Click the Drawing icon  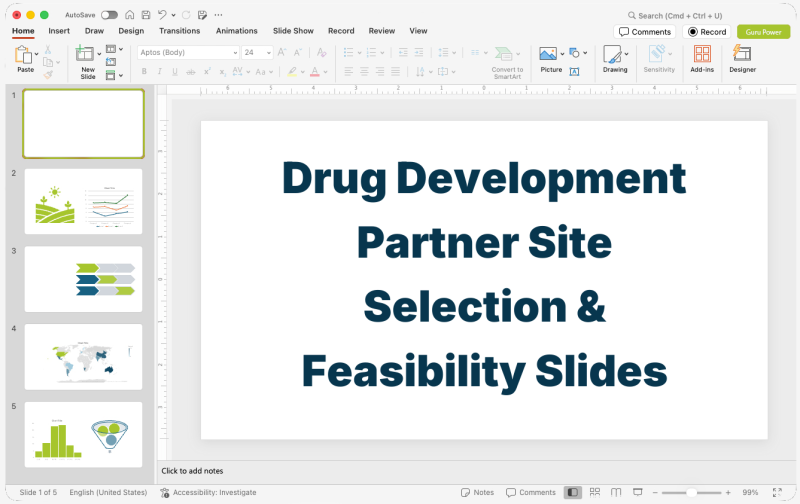pos(612,54)
